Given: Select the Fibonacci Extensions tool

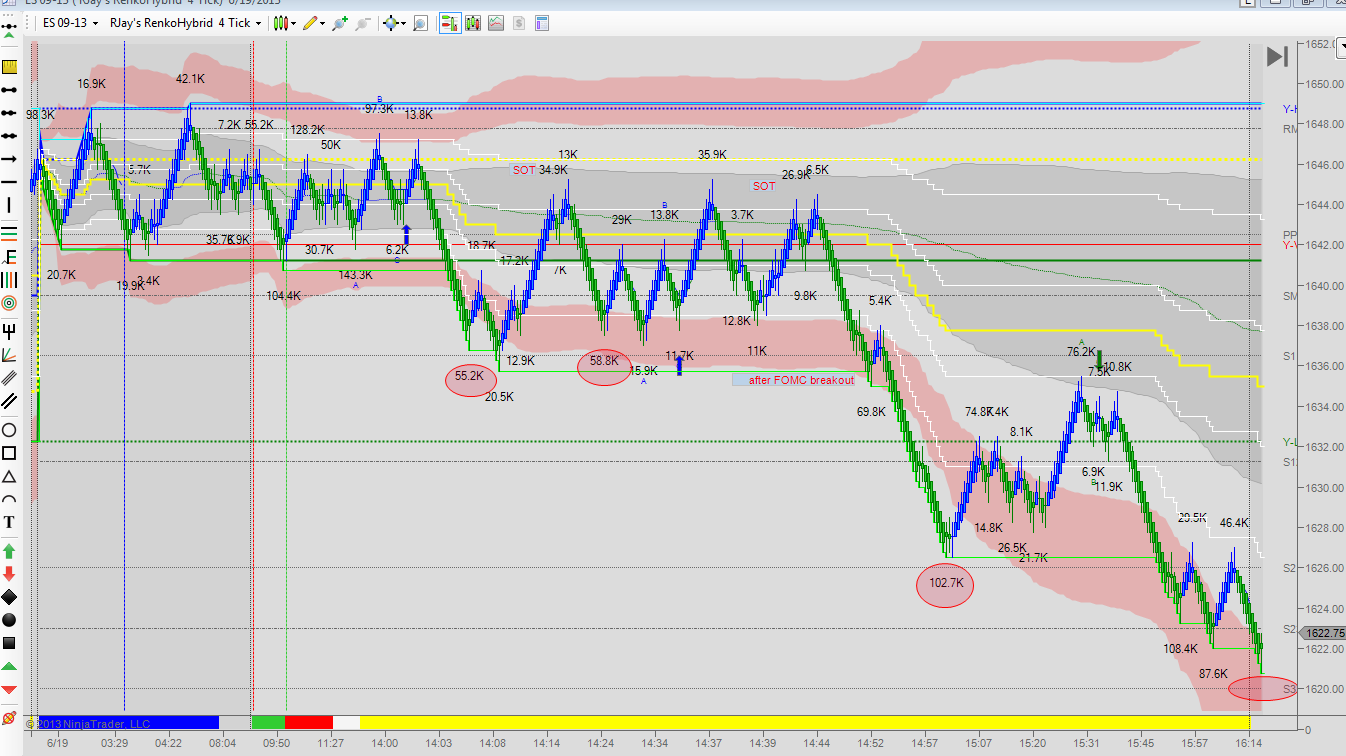Looking at the screenshot, I should 10,256.
